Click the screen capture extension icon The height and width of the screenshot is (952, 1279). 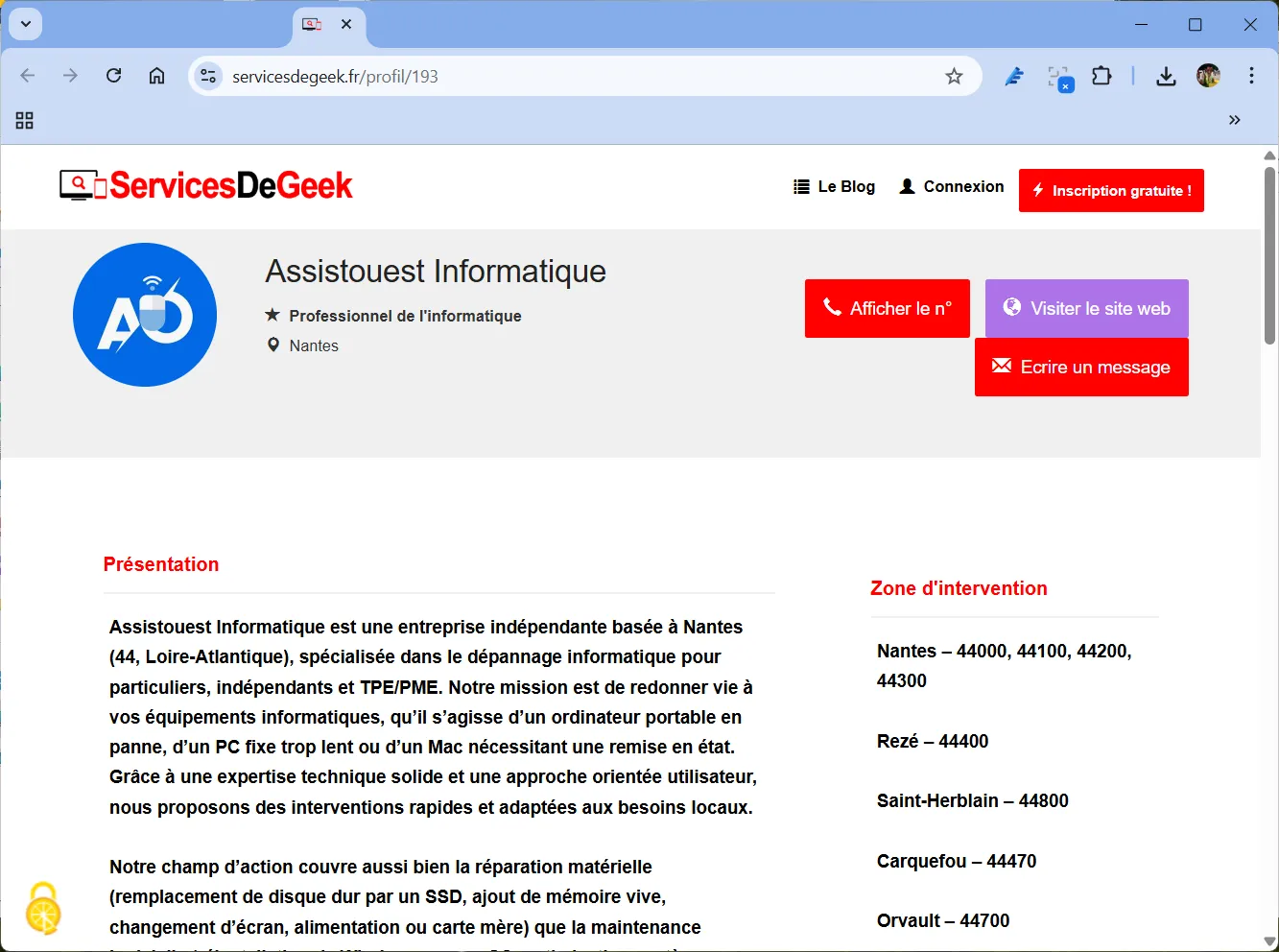[1059, 78]
